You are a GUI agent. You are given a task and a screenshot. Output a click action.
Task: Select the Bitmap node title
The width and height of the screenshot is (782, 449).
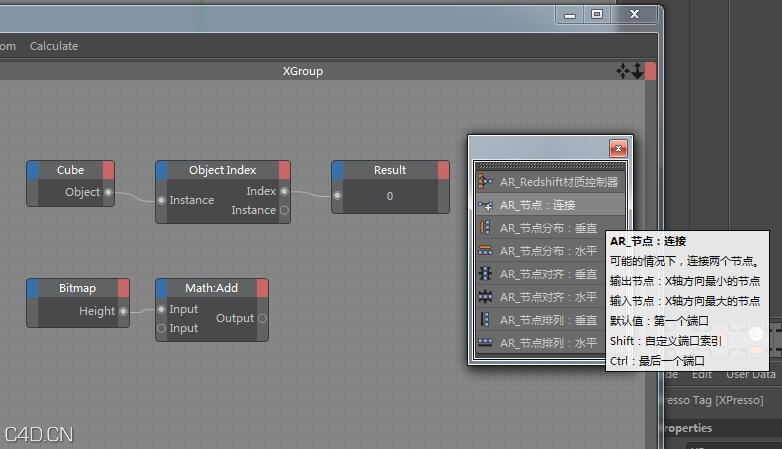(x=77, y=288)
